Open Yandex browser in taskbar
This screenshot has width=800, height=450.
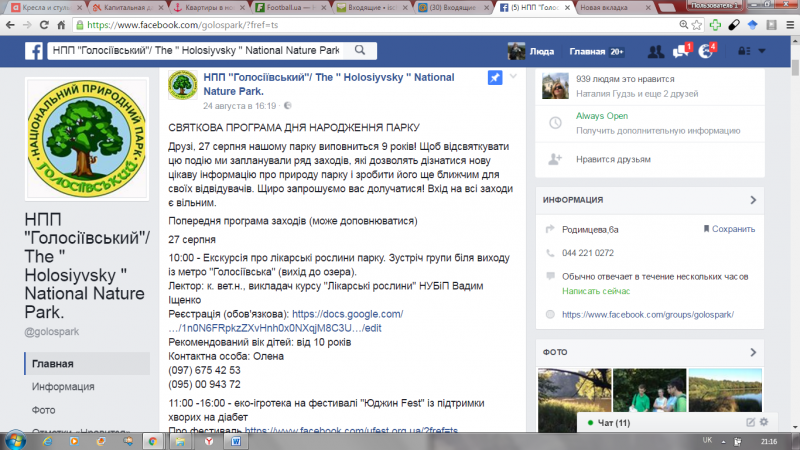[209, 441]
